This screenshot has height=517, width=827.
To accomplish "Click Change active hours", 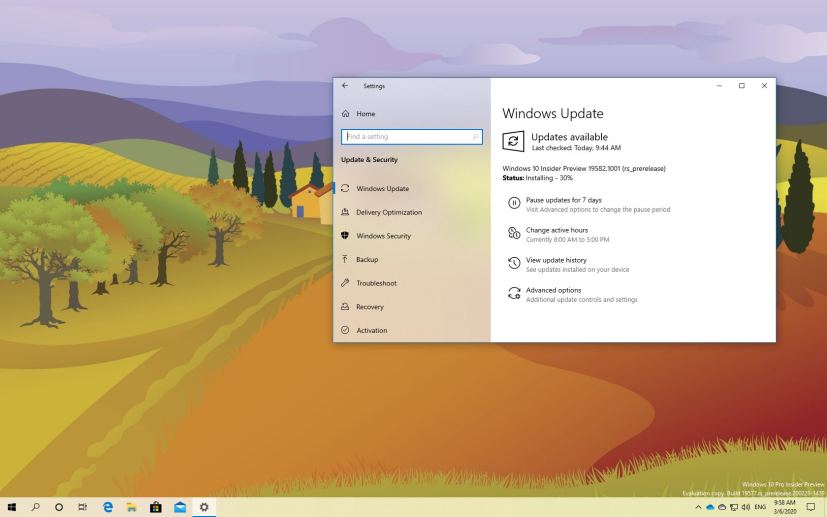I will (x=556, y=230).
